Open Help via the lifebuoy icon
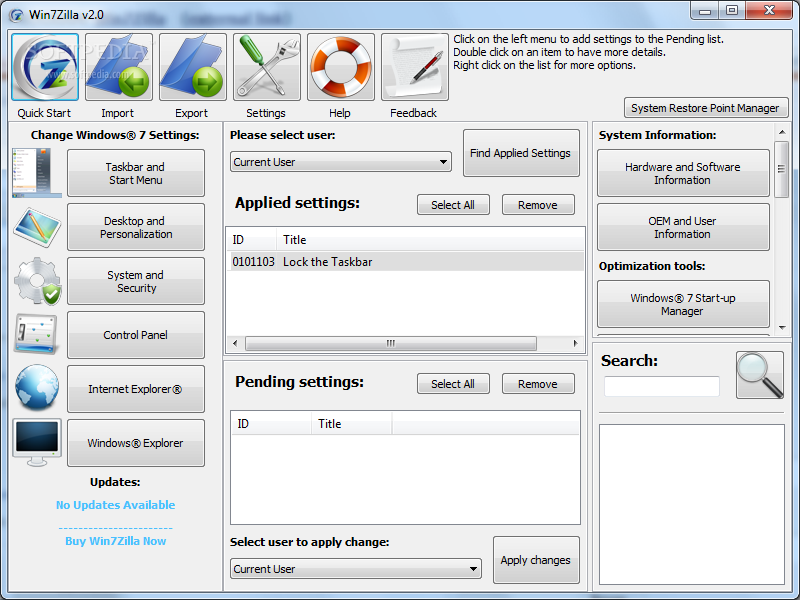This screenshot has width=800, height=600. pos(341,67)
